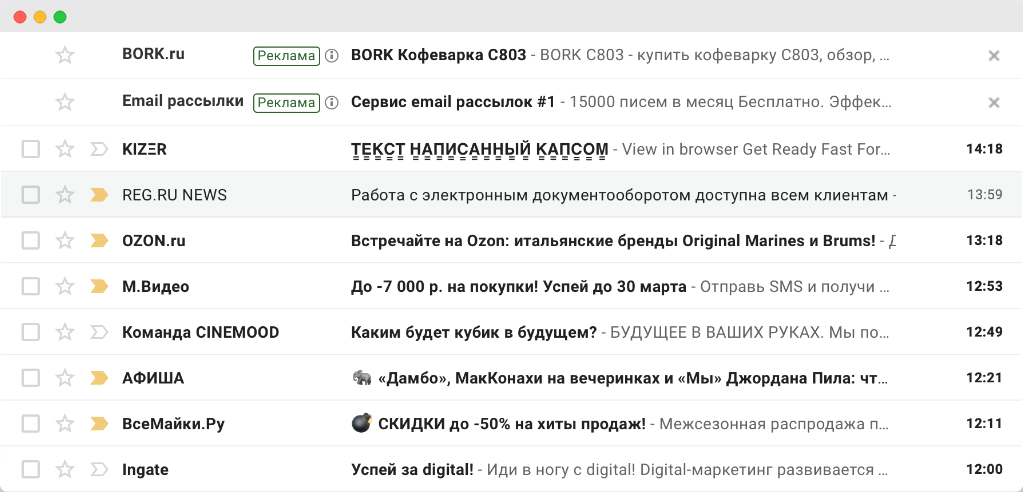
Task: Star the Команда CINEMOOD email
Action: [x=65, y=333]
